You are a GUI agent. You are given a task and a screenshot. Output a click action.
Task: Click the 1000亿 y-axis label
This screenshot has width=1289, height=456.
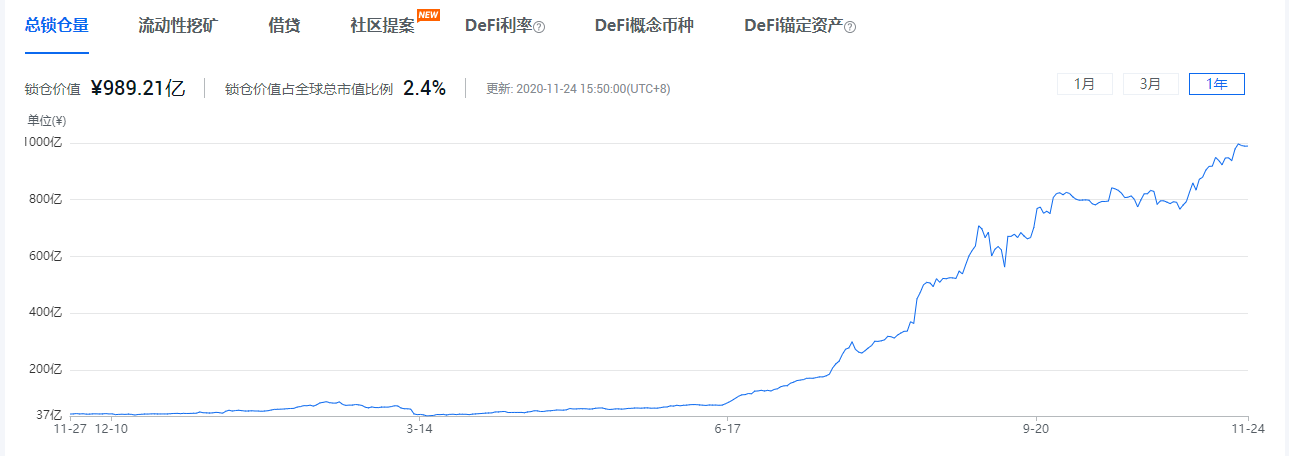(x=44, y=142)
